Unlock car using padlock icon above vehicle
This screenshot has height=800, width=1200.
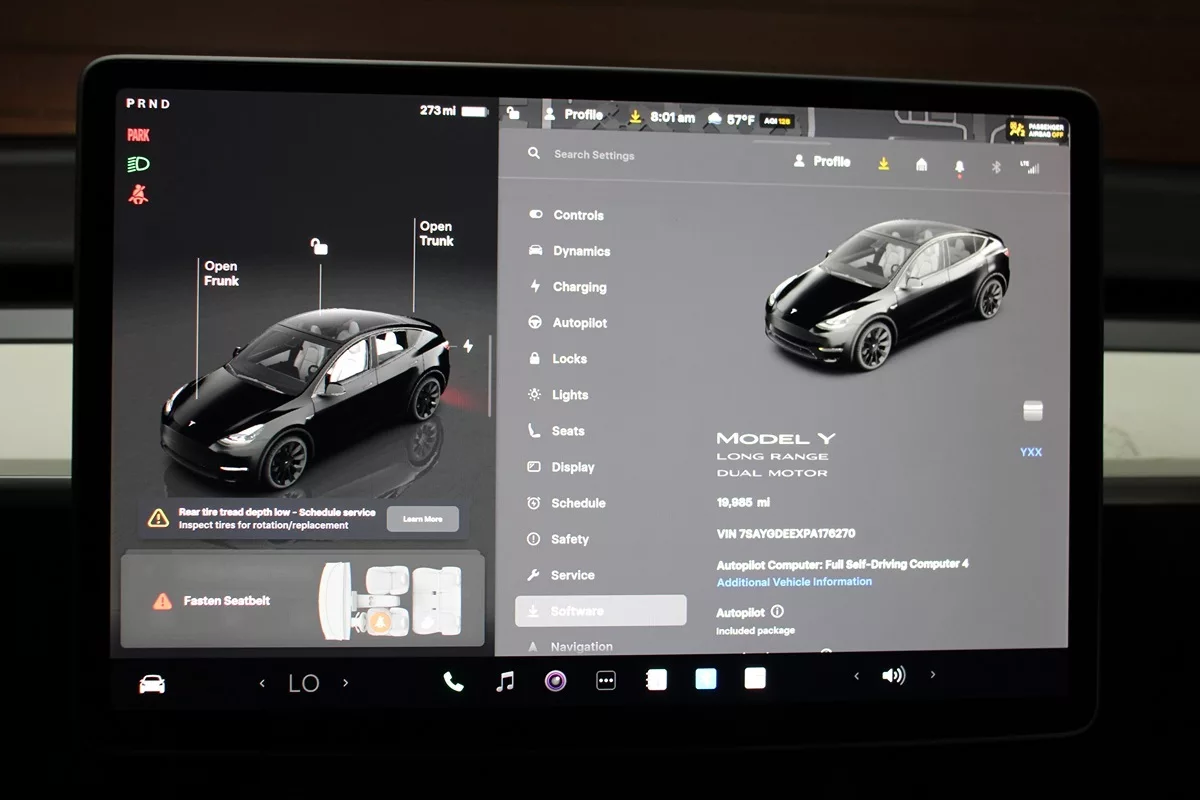(x=319, y=246)
